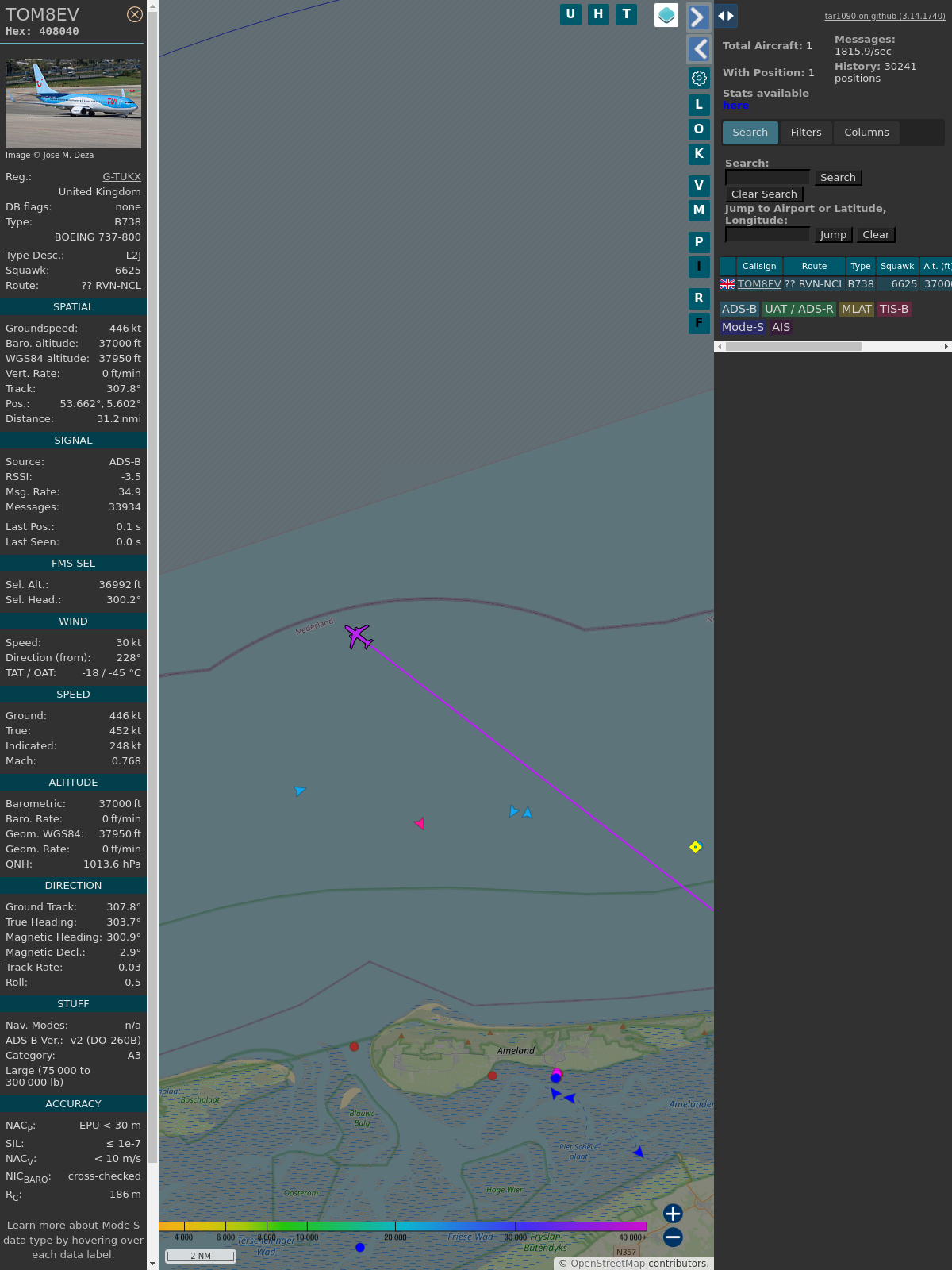Click the AIS legend label
This screenshot has height=1270, width=952.
[x=781, y=328]
